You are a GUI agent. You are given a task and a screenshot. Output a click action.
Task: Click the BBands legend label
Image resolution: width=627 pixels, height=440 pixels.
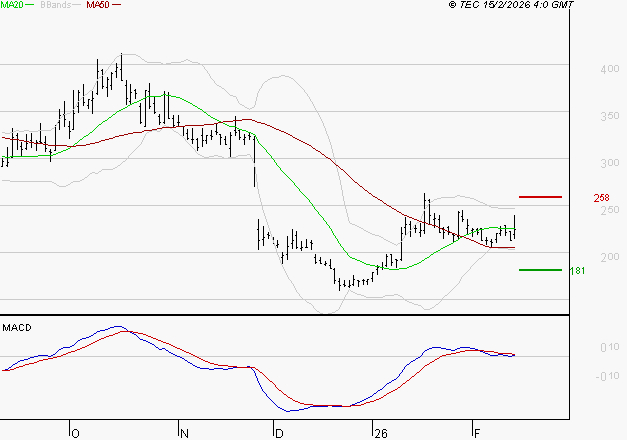point(56,5)
